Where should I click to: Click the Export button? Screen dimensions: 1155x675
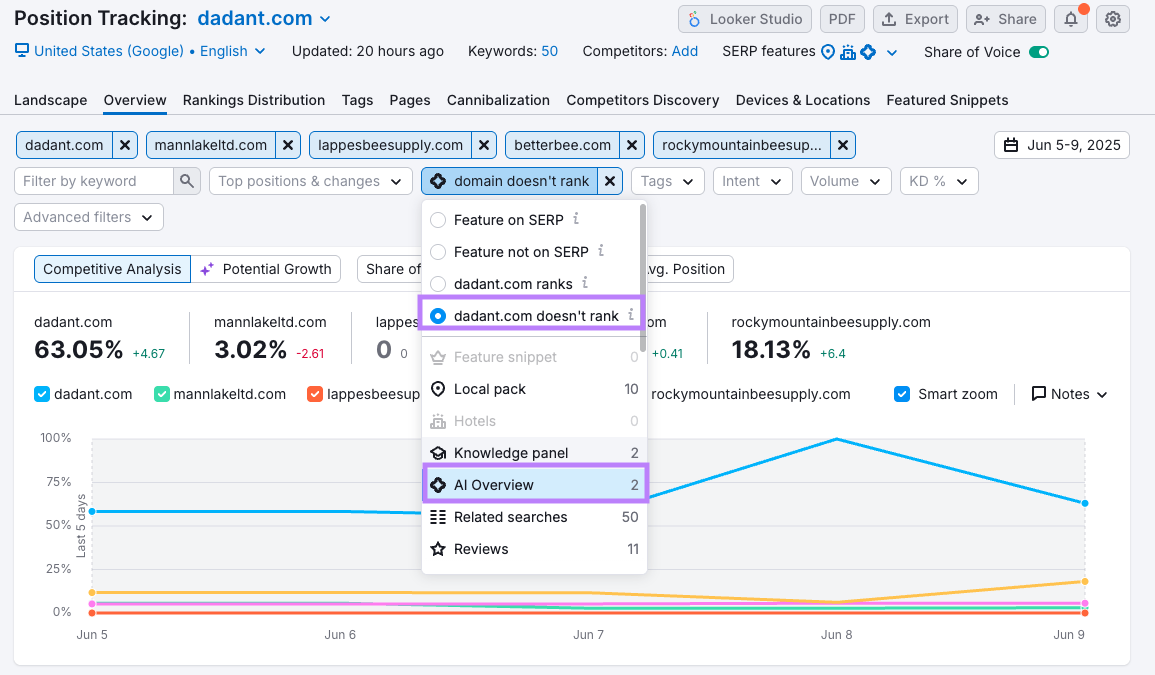(x=915, y=19)
